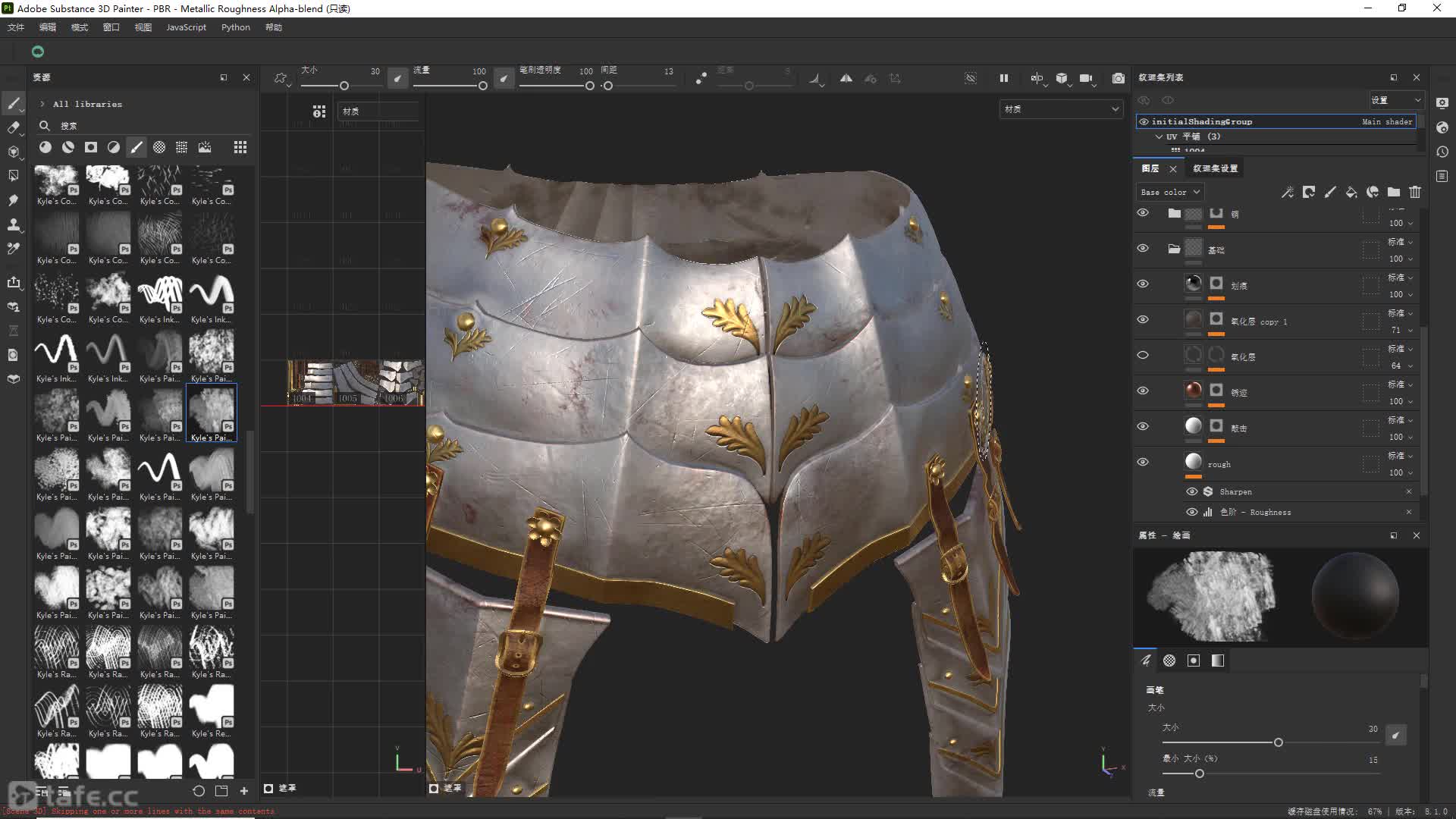The height and width of the screenshot is (819, 1456).
Task: Select the 图层 tab
Action: [1150, 168]
